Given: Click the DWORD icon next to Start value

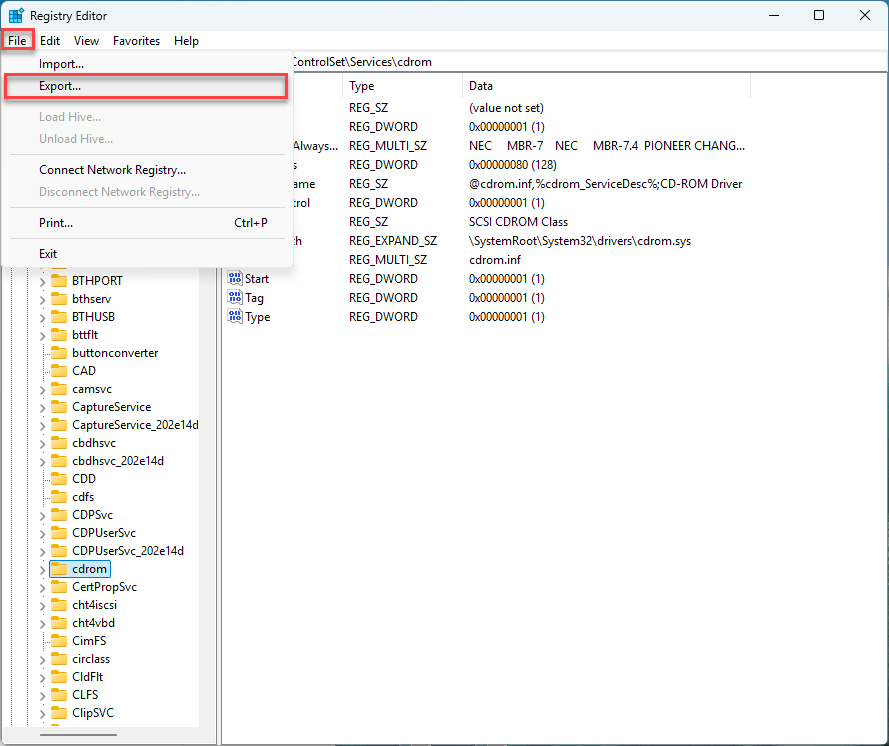Looking at the screenshot, I should 235,279.
